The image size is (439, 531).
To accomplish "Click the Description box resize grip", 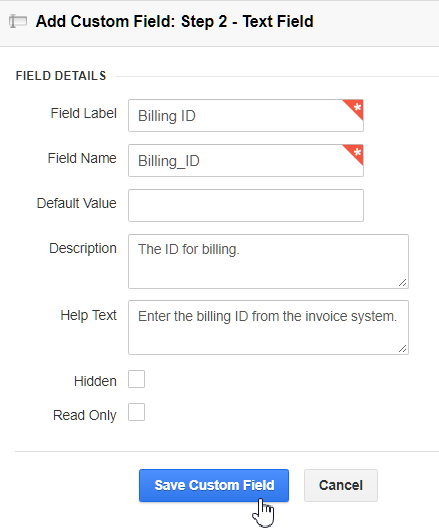I will (x=402, y=283).
